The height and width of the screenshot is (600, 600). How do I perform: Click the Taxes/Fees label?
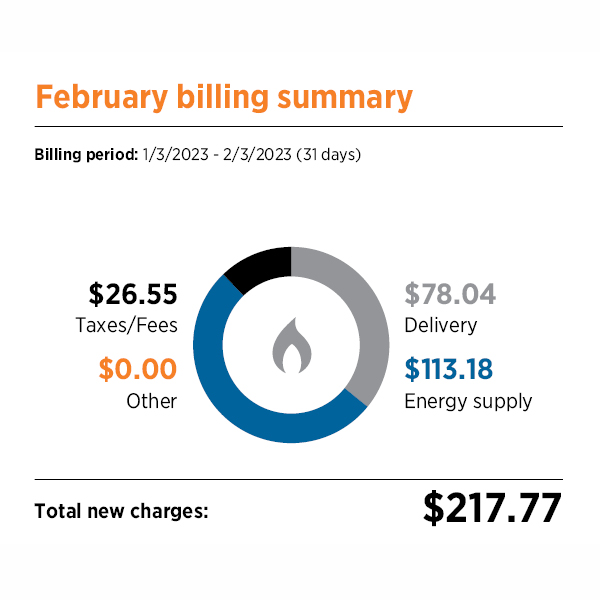click(125, 325)
